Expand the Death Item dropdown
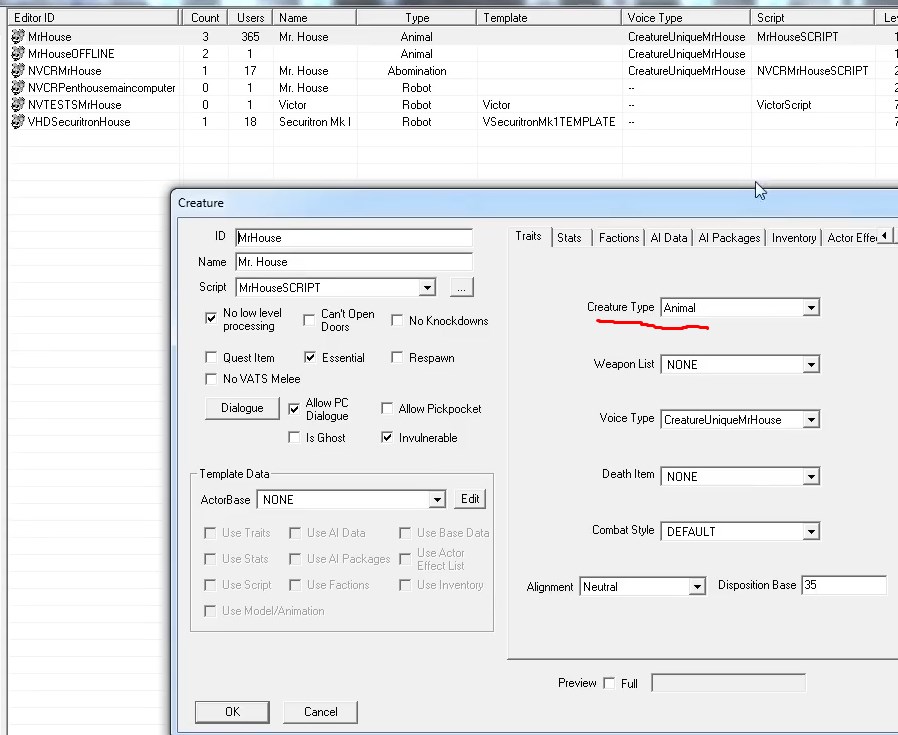 [811, 476]
